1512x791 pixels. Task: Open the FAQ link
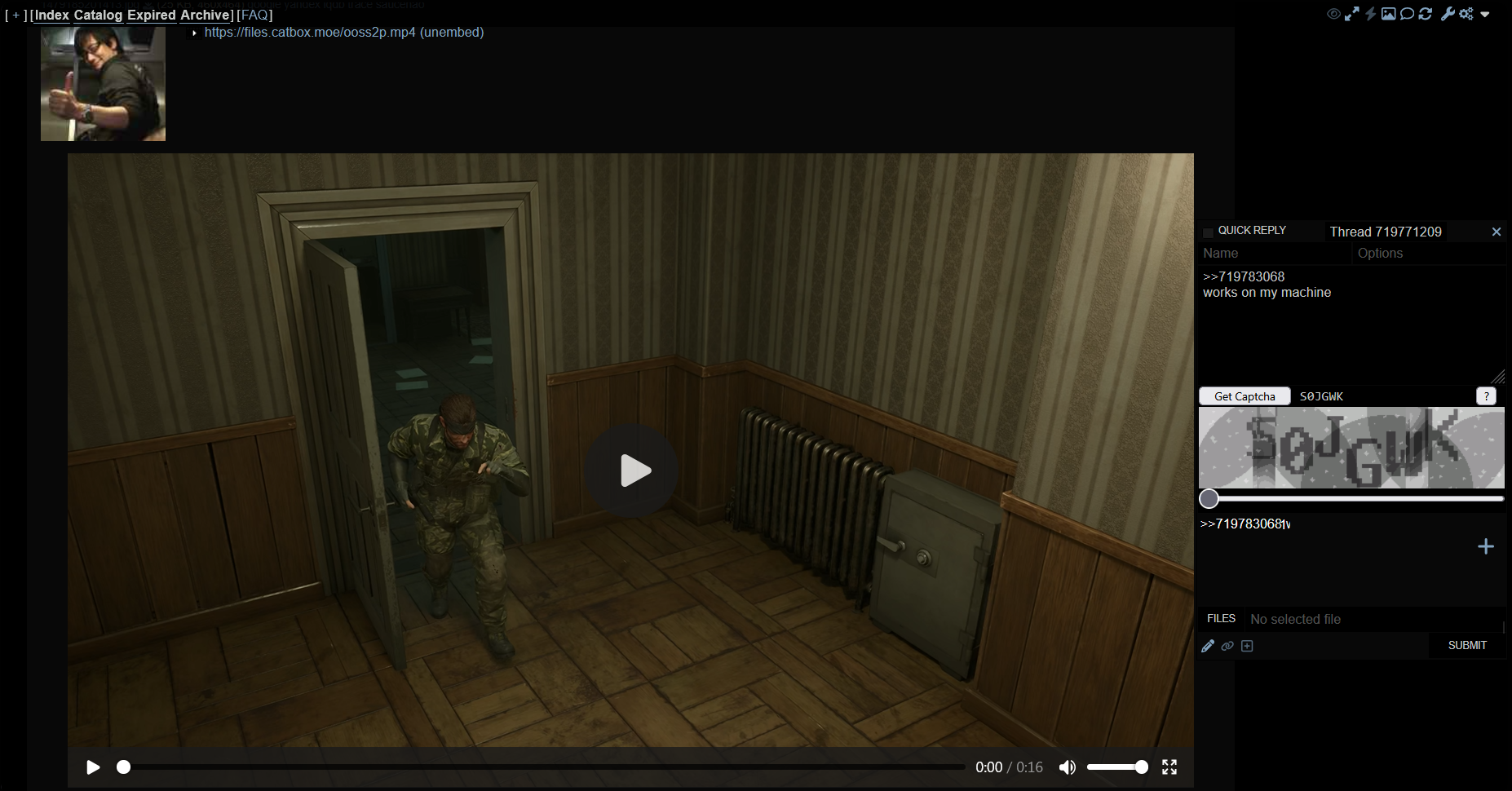(x=254, y=15)
